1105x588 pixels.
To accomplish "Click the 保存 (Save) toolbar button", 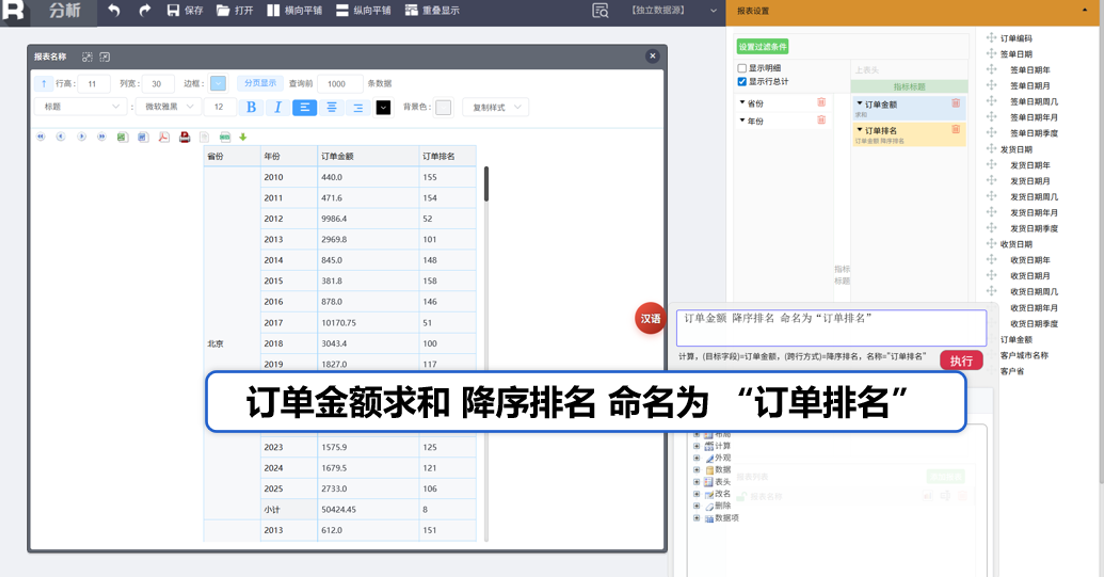I will (185, 11).
